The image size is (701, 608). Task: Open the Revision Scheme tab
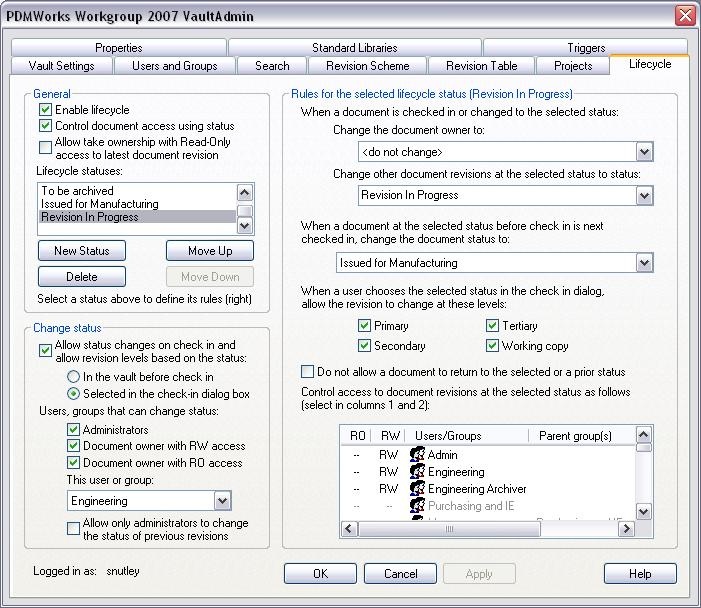point(367,66)
